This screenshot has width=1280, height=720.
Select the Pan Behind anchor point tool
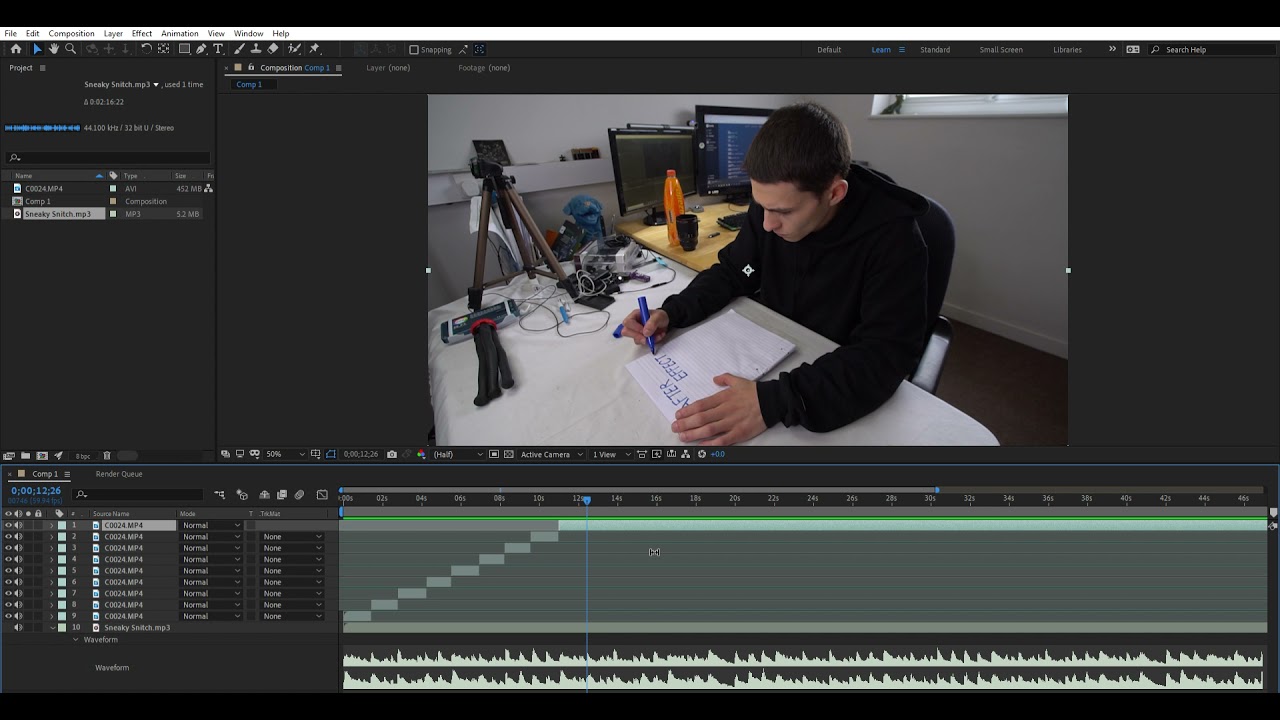click(x=163, y=49)
